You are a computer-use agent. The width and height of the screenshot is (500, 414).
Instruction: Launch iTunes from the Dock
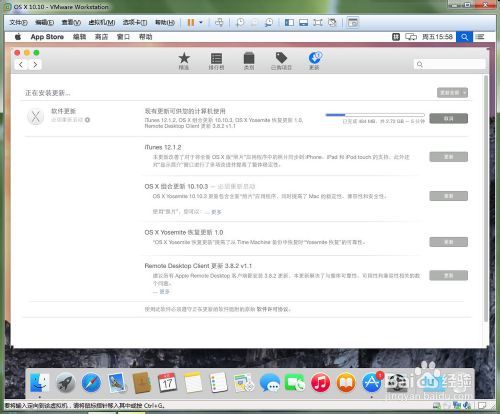[x=320, y=382]
